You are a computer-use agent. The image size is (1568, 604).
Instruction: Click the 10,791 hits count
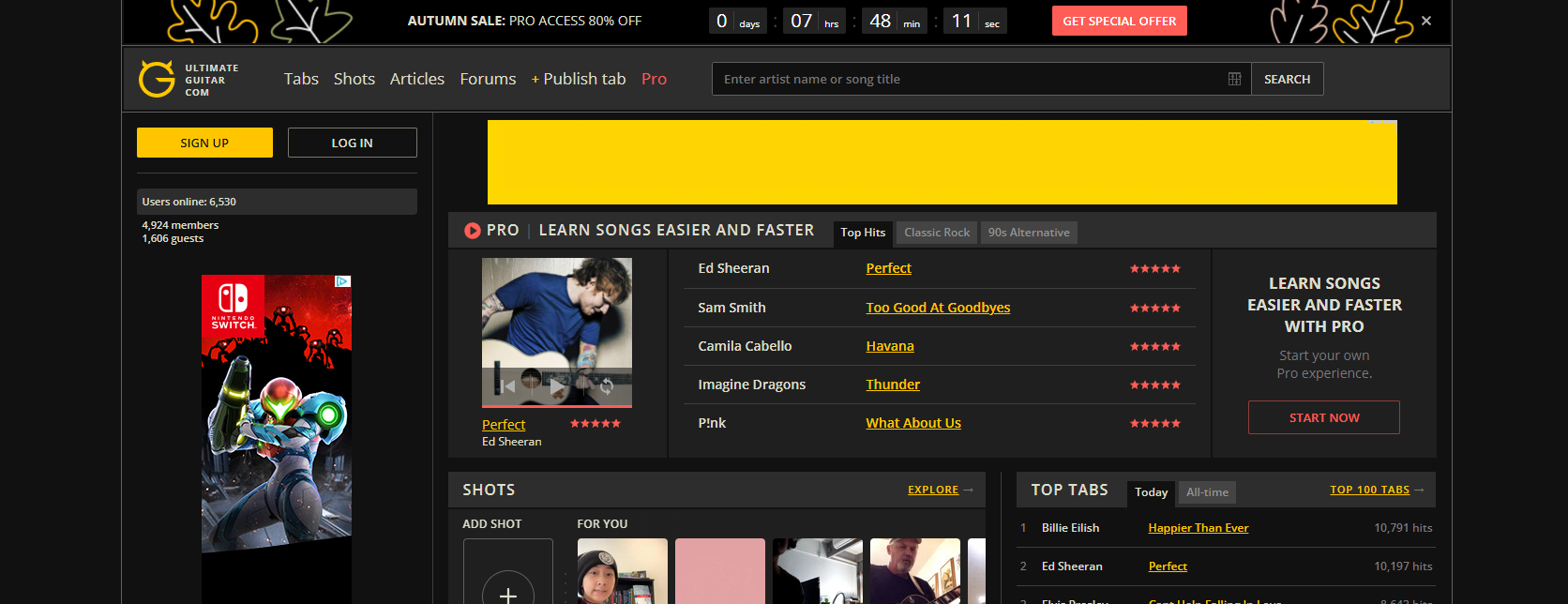click(1403, 528)
